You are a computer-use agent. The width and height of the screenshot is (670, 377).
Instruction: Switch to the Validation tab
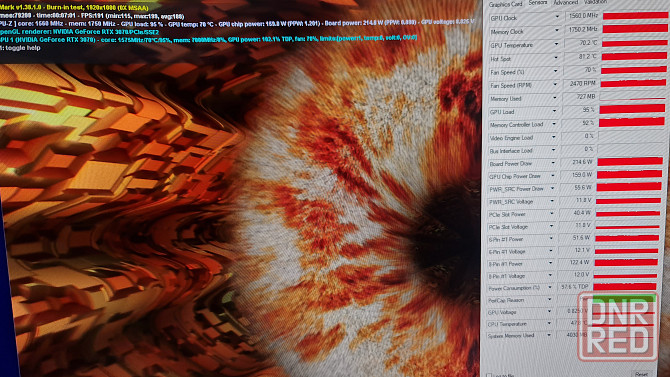coord(595,2)
